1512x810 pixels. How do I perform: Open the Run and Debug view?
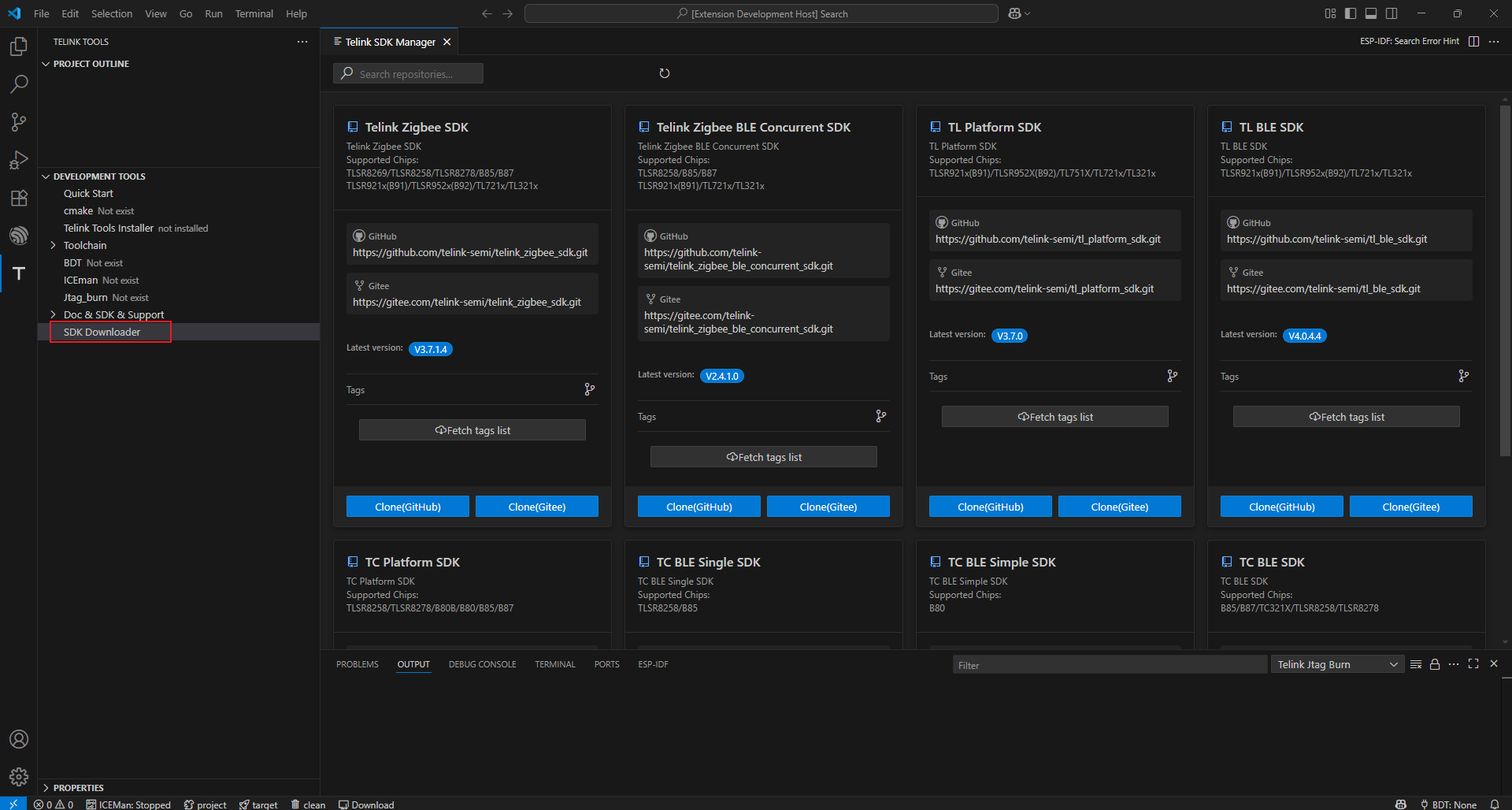(19, 160)
